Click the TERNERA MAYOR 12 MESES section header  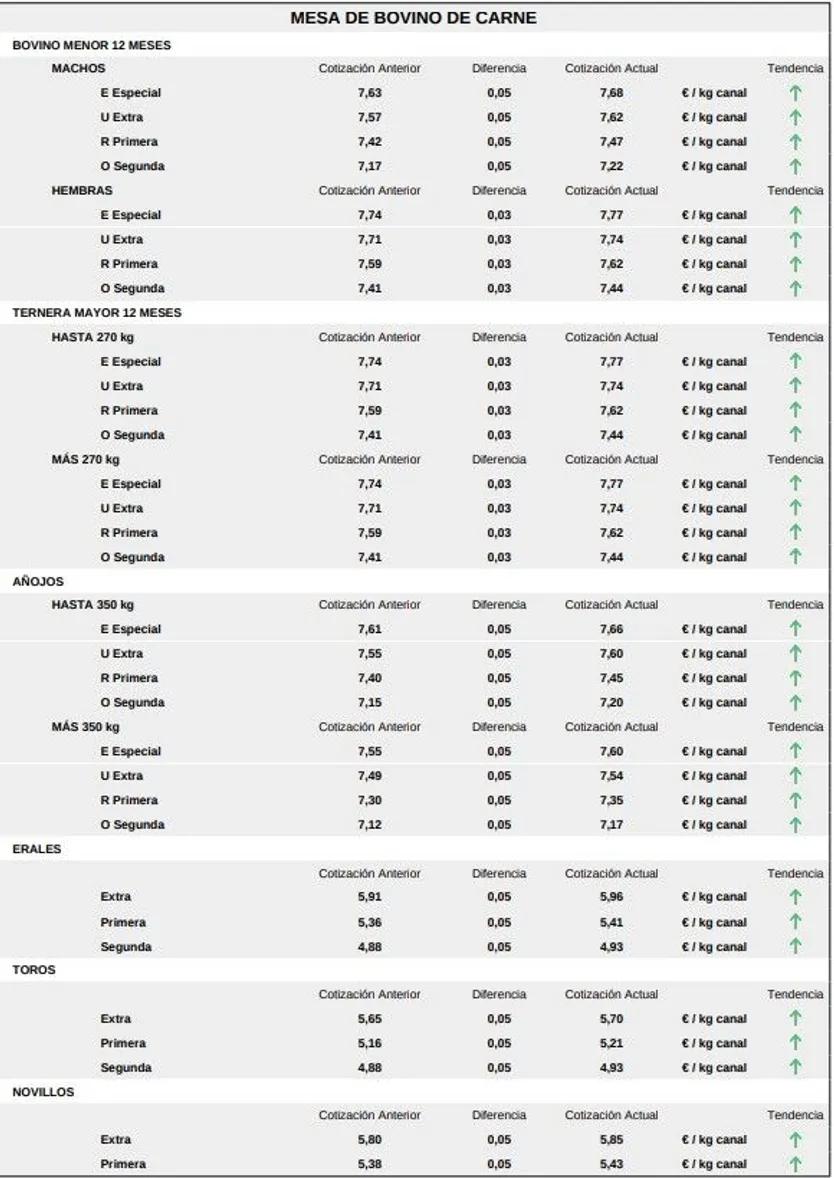pyautogui.click(x=97, y=313)
